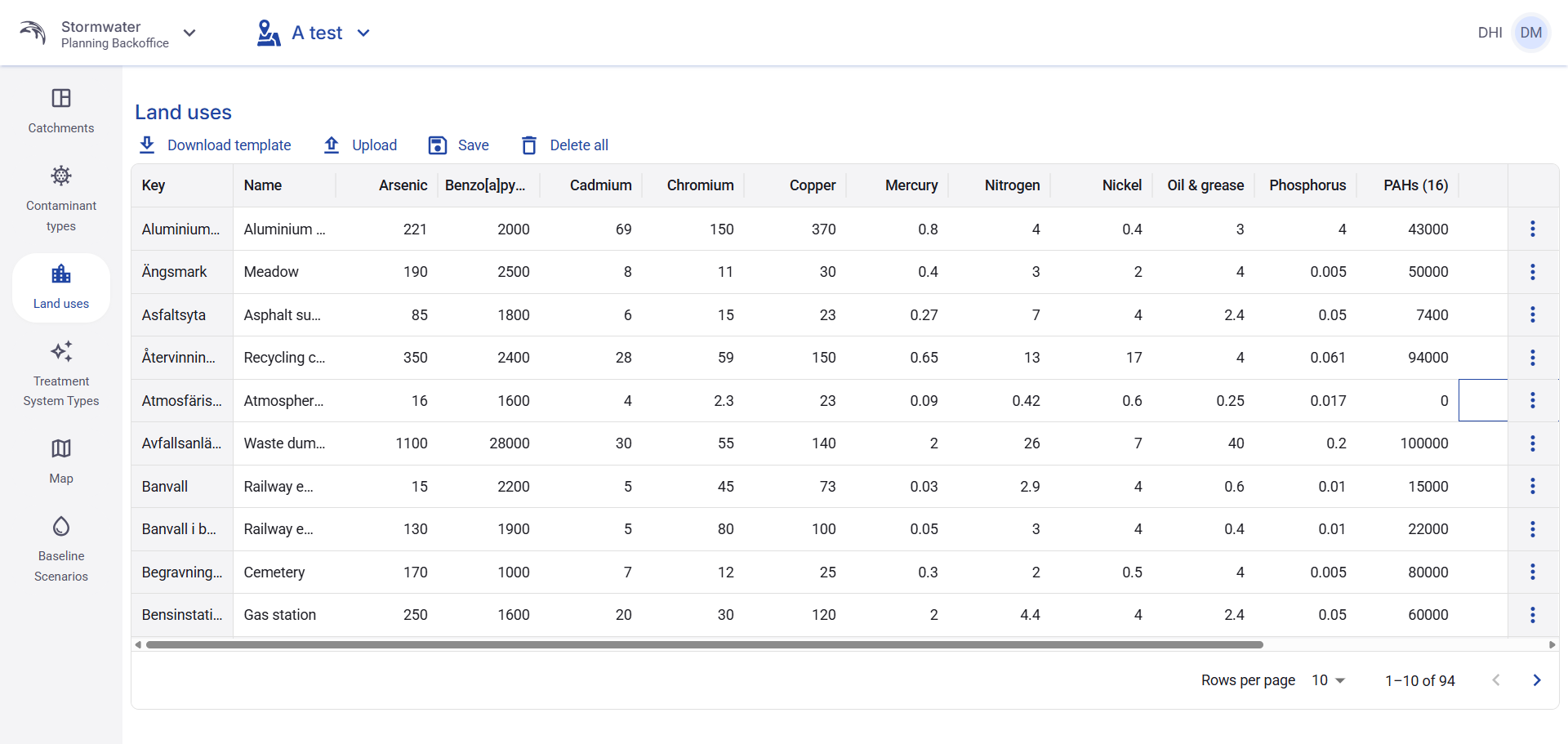Open Treatment System Types section

pyautogui.click(x=61, y=375)
